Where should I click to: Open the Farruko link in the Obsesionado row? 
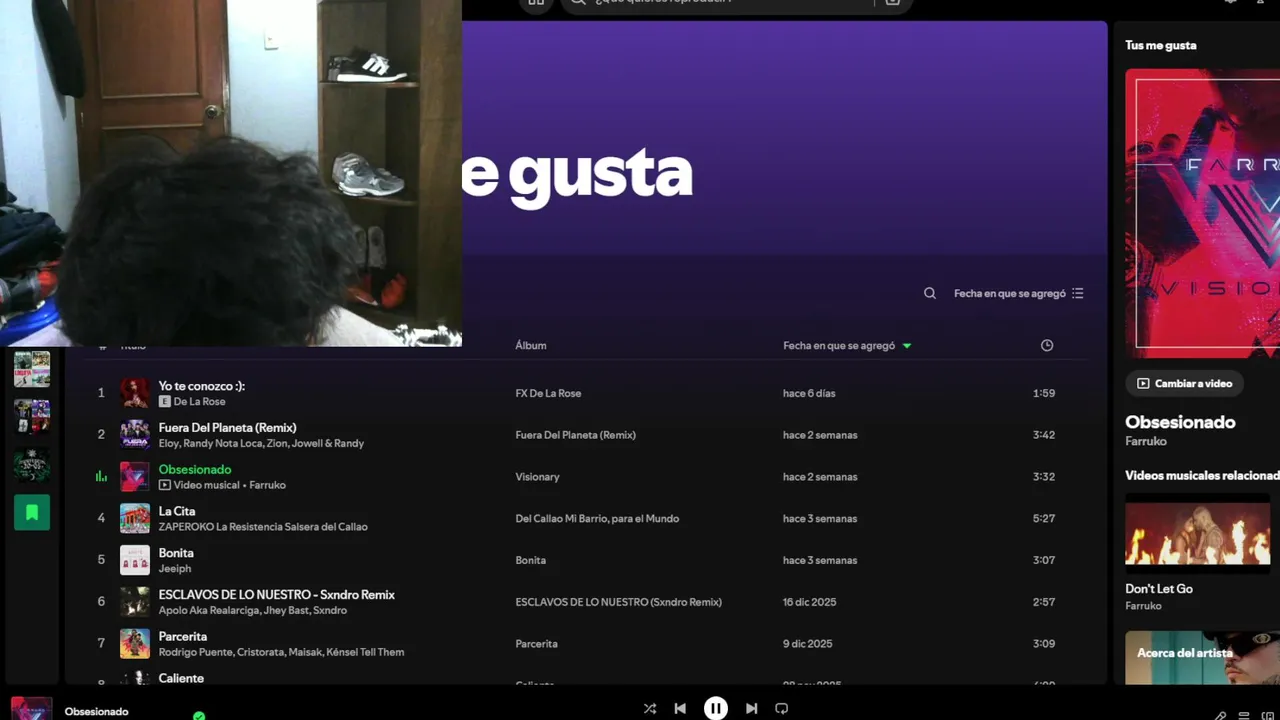click(268, 485)
